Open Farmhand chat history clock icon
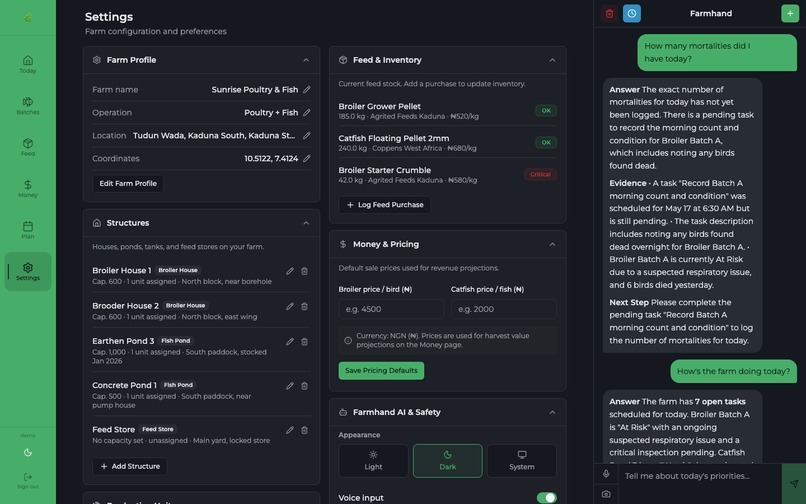This screenshot has width=806, height=504. tap(632, 13)
